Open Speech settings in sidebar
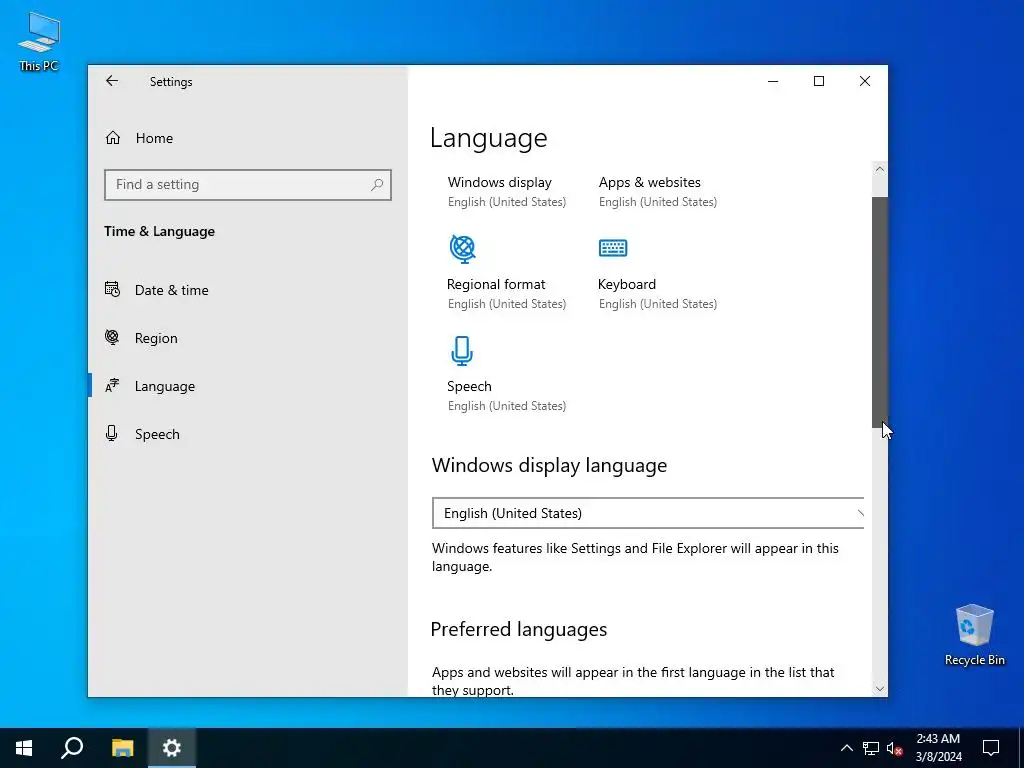This screenshot has height=768, width=1024. [157, 434]
